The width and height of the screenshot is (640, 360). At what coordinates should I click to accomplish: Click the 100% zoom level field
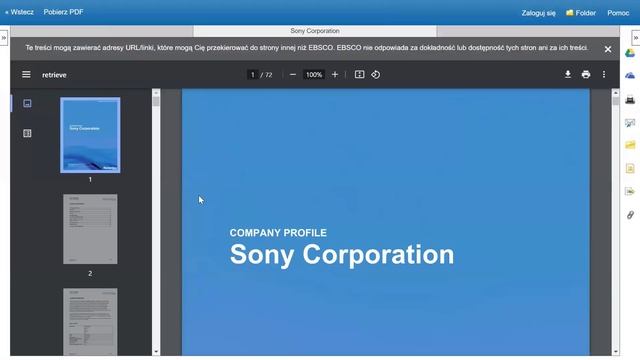[x=314, y=75]
